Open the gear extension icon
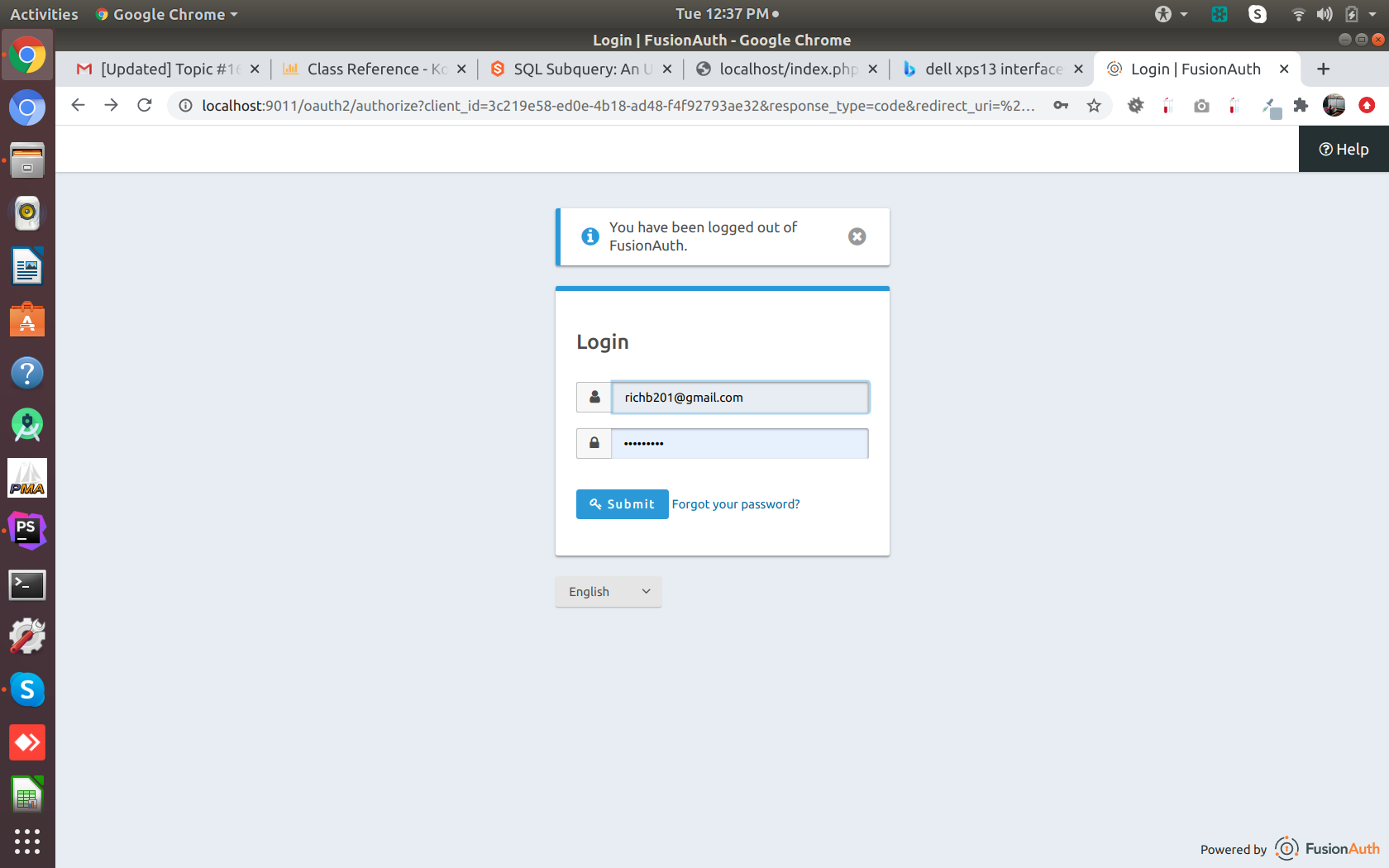The height and width of the screenshot is (868, 1389). (1136, 105)
